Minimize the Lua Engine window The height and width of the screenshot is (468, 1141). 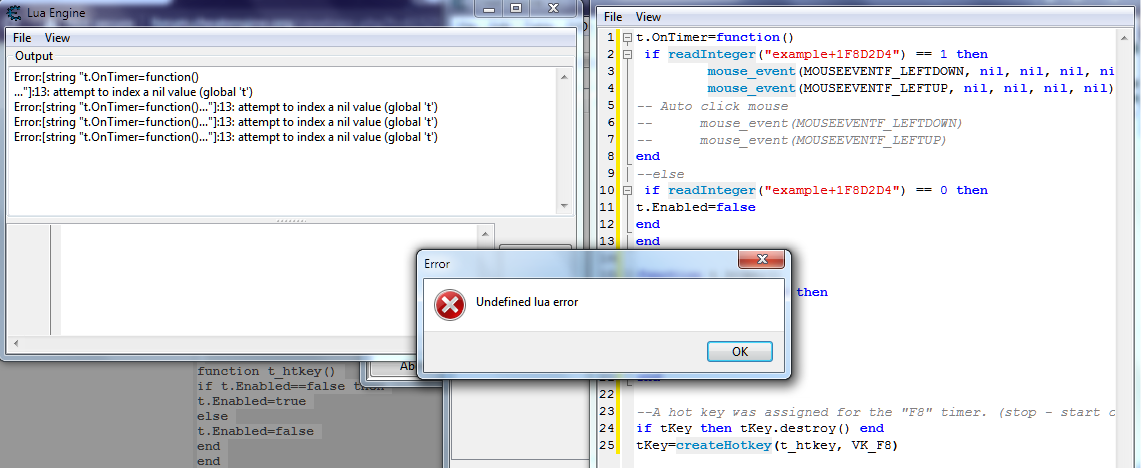point(490,8)
